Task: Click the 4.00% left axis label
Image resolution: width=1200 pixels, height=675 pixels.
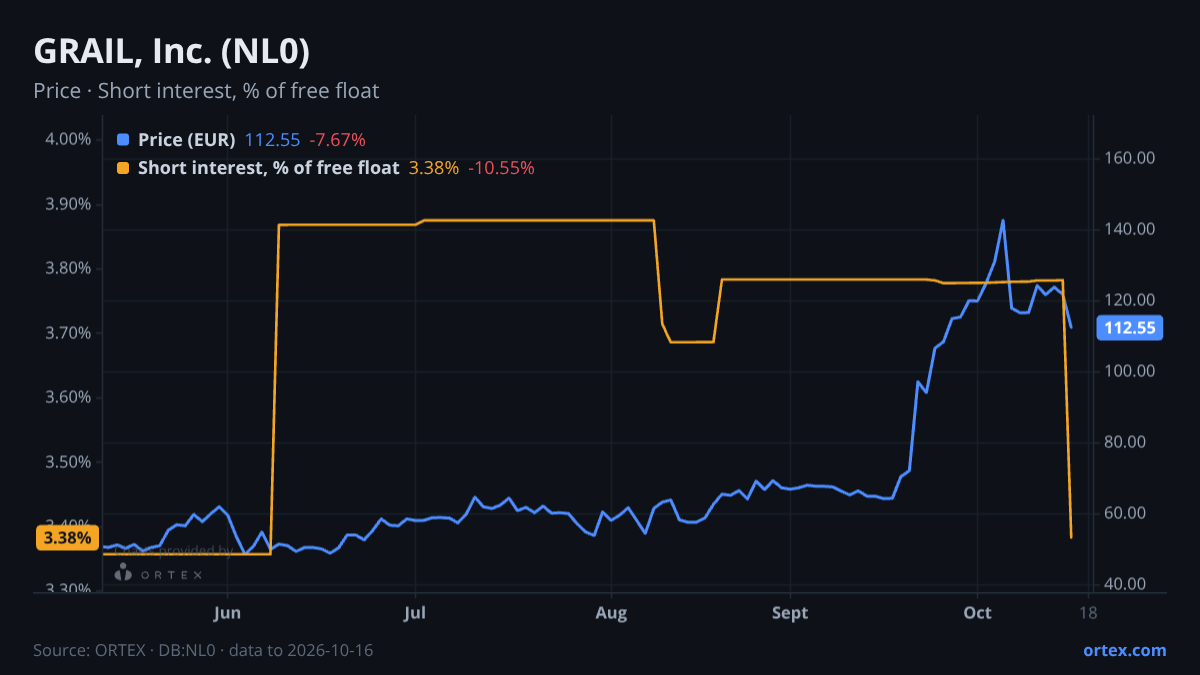Action: [x=69, y=139]
